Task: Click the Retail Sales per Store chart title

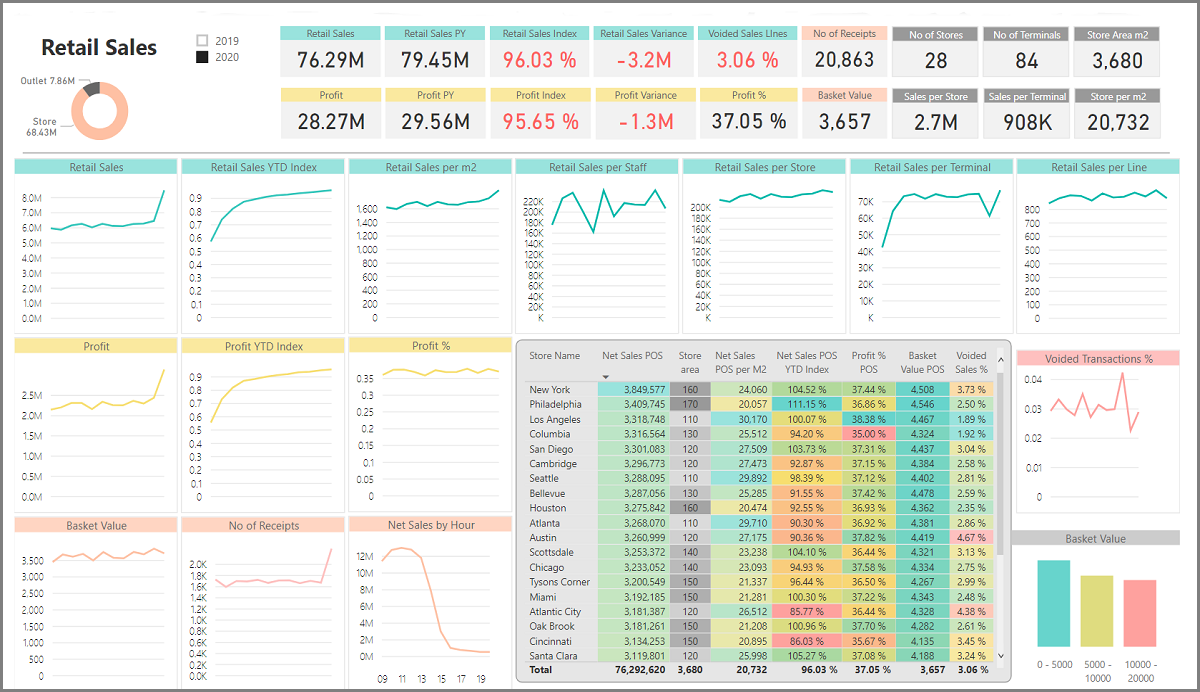Action: [x=764, y=167]
